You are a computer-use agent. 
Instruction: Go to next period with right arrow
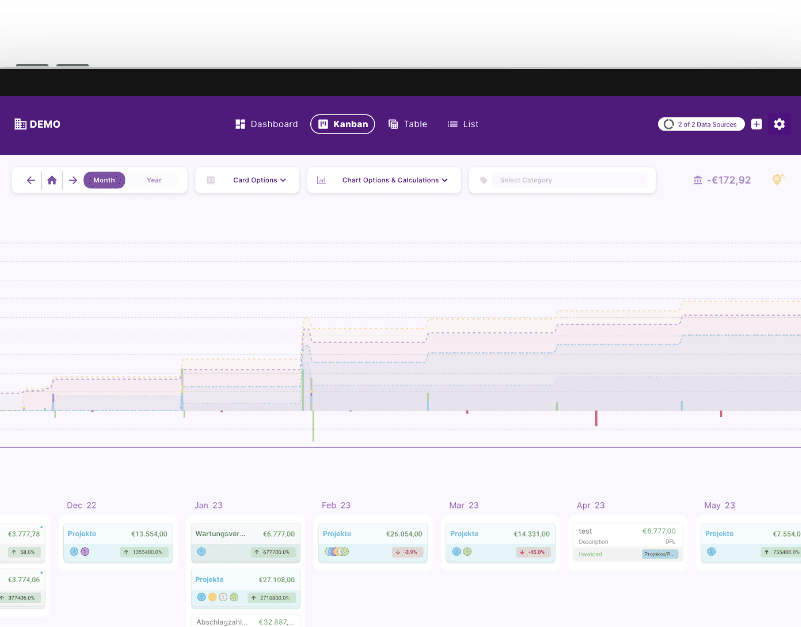(x=73, y=180)
